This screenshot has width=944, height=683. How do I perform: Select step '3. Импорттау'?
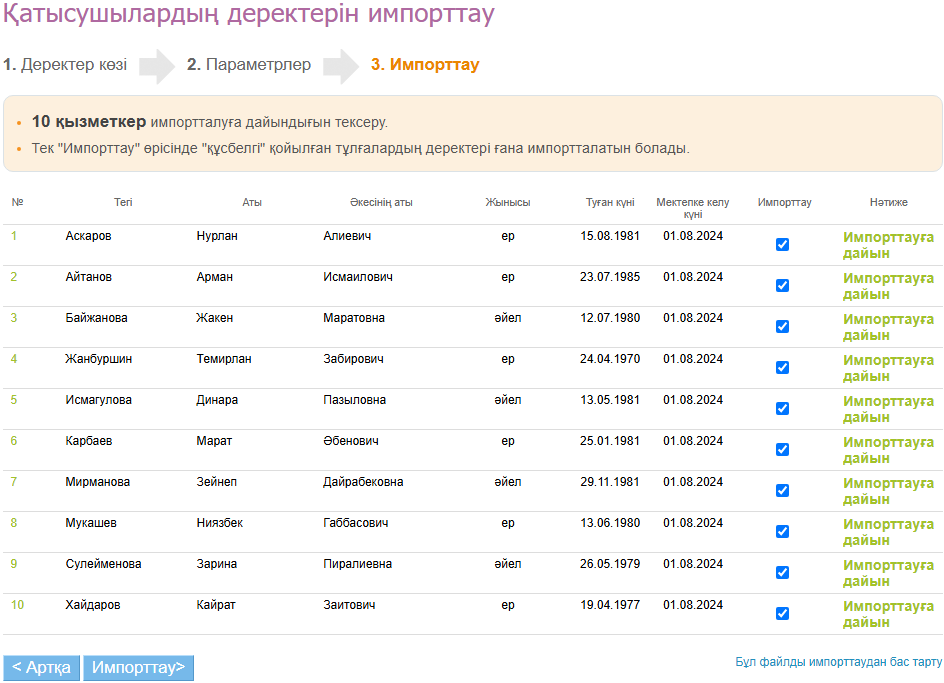click(x=425, y=65)
